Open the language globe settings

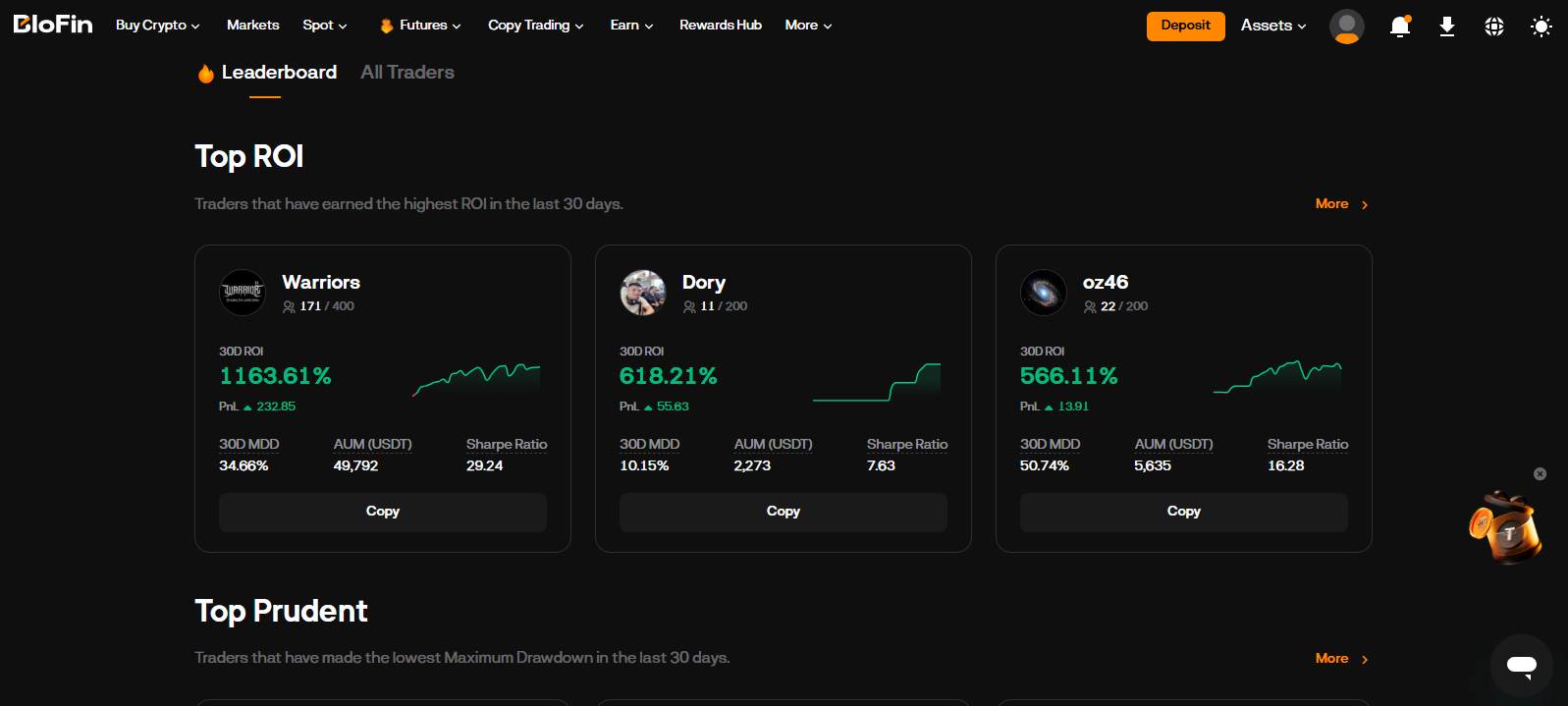1494,27
